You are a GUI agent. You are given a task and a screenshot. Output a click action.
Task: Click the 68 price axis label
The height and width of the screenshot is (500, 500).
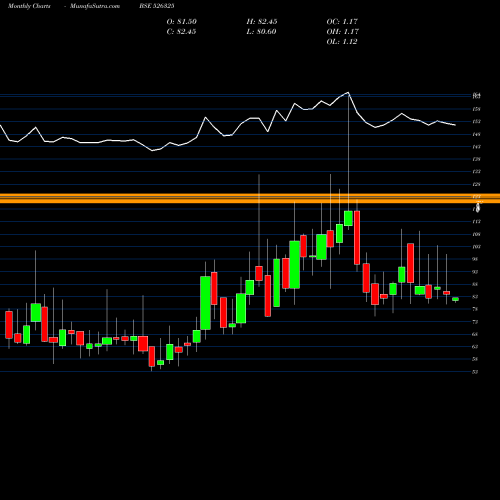475,334
